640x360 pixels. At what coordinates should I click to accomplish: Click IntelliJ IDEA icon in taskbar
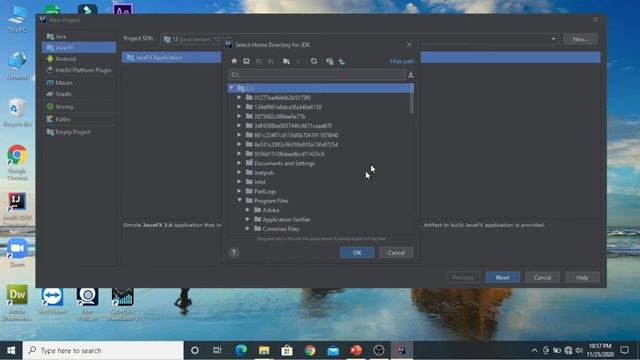402,350
